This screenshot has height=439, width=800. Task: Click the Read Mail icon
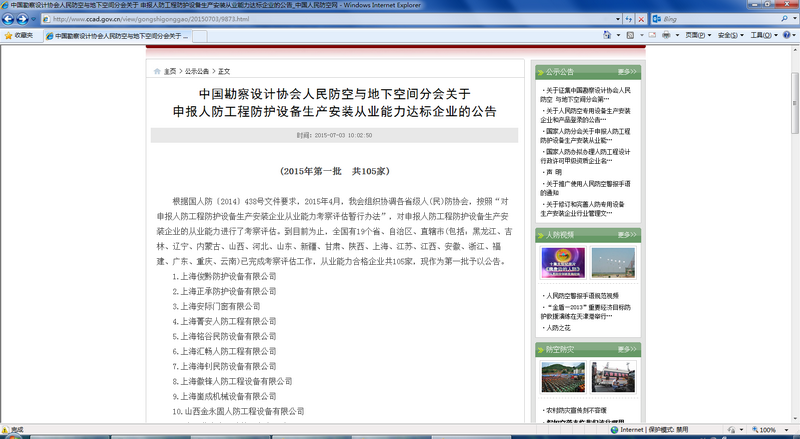point(652,35)
